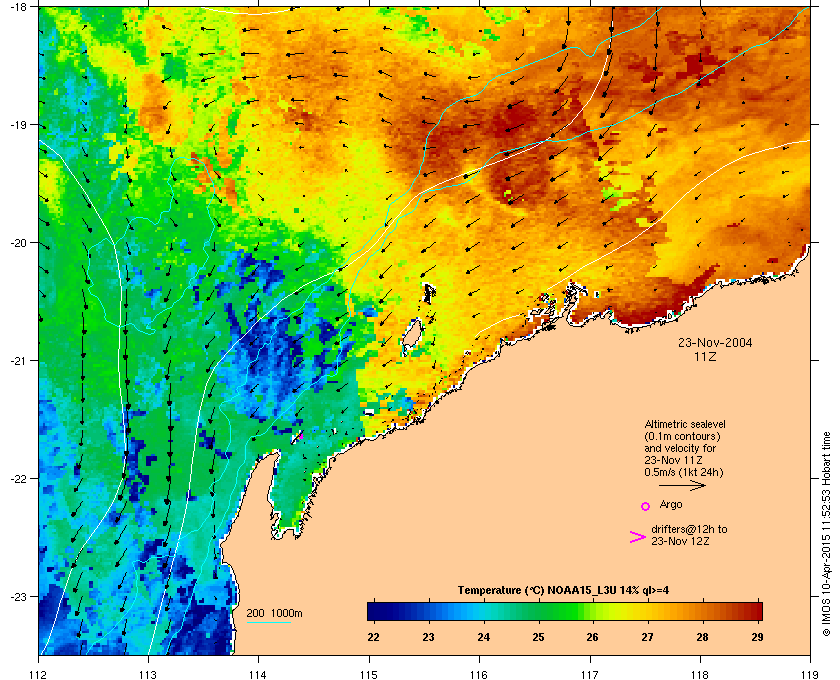
Task: Click the 'Temperature (°C) NOAA15_L3U 14% ql>=4' title
Action: [x=563, y=591]
